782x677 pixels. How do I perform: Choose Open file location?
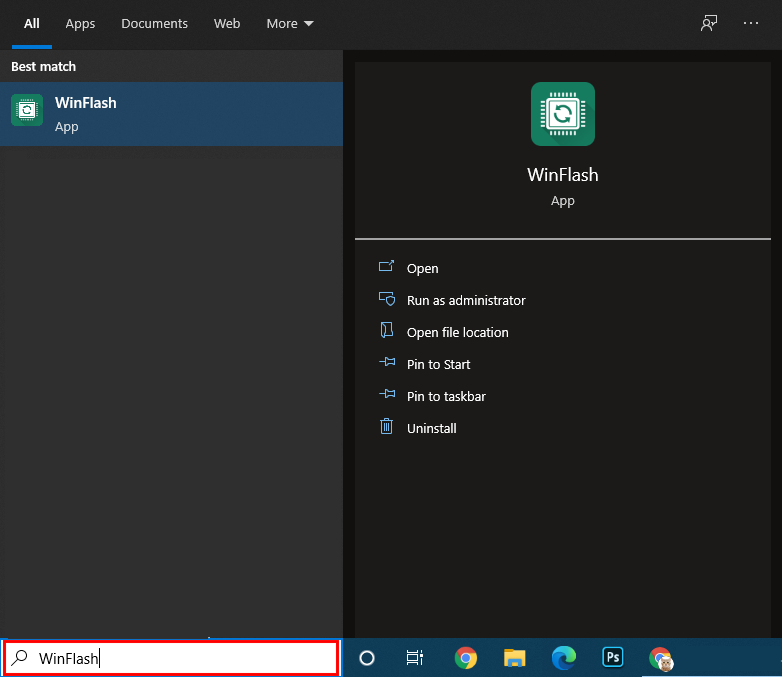click(x=457, y=332)
